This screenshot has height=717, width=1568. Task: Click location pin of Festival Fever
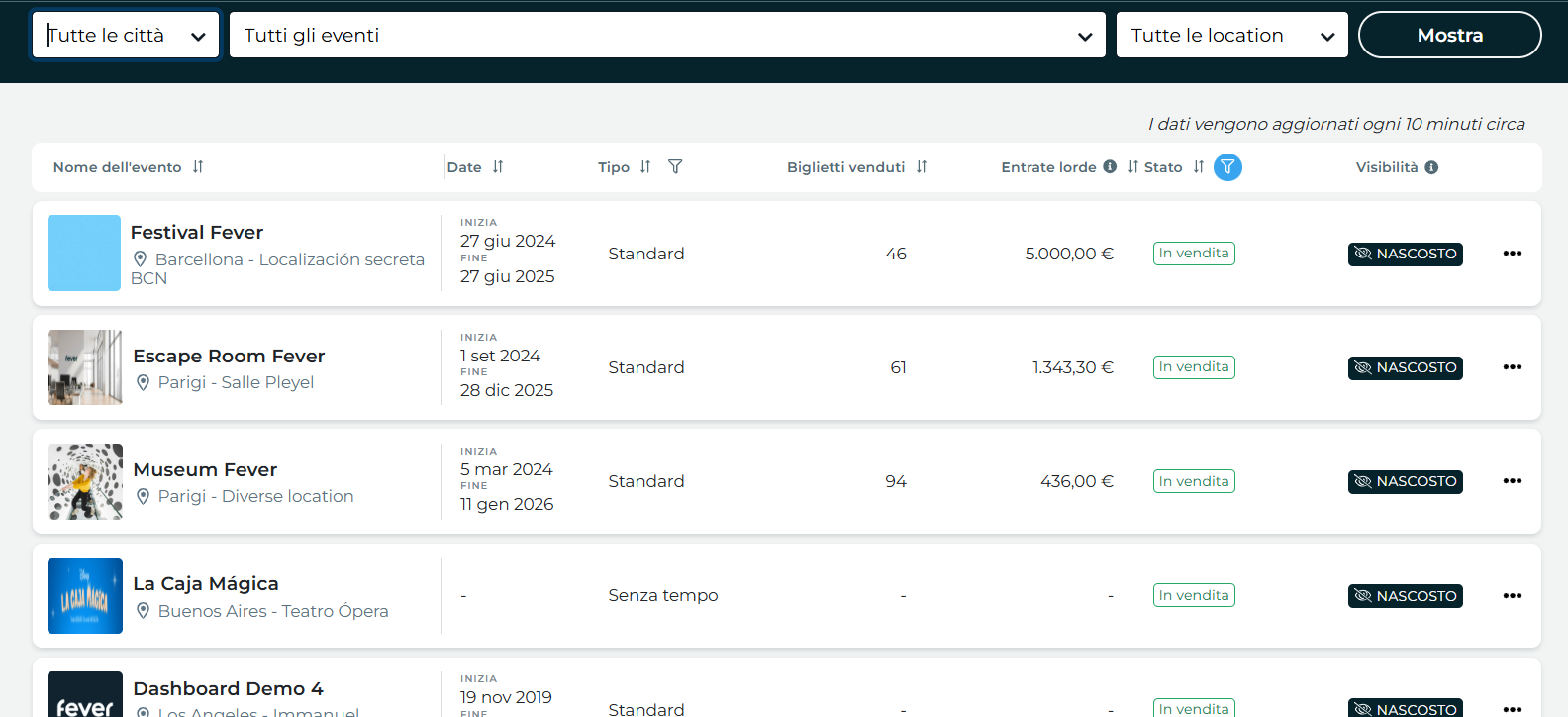pos(140,258)
